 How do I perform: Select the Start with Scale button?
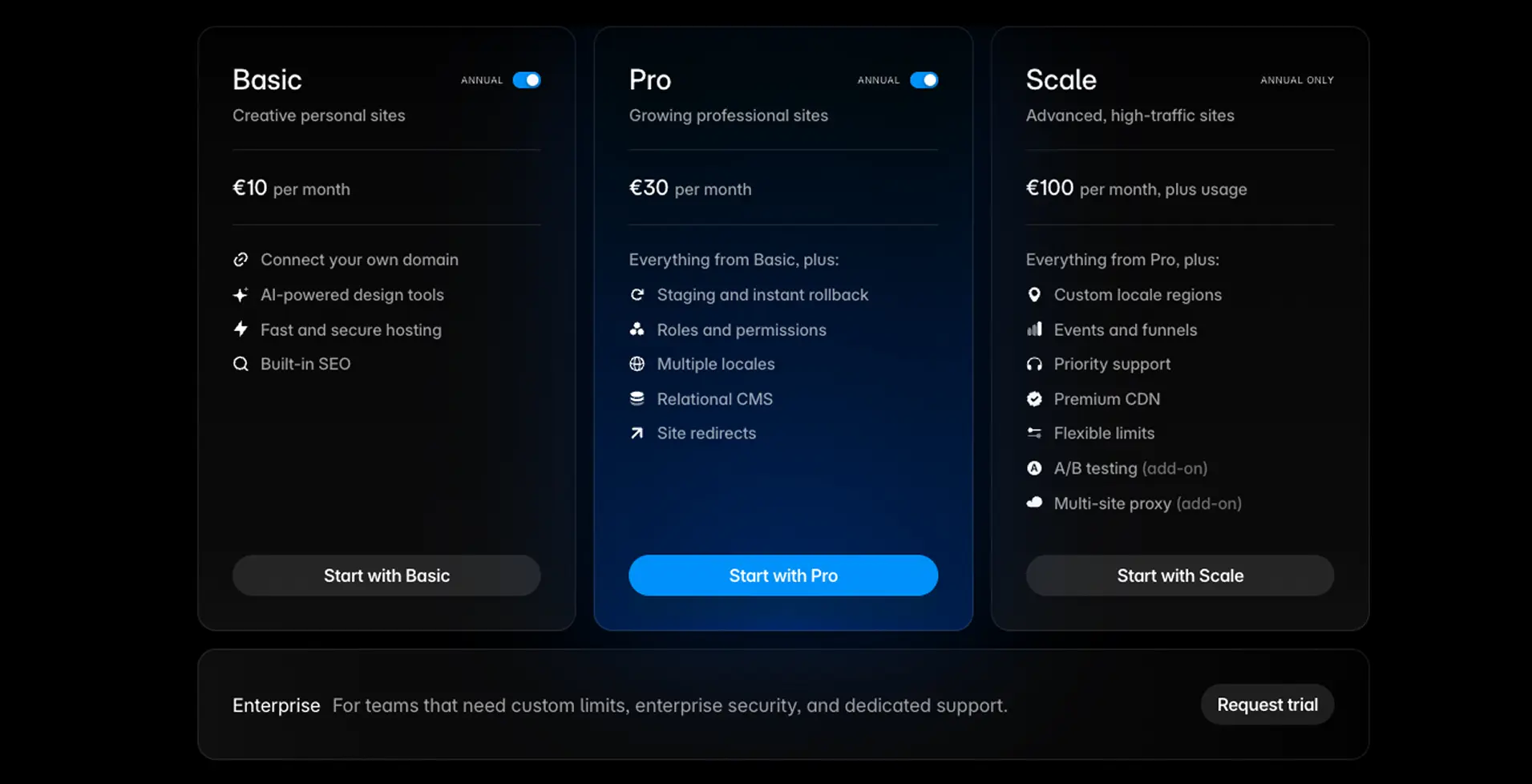coord(1179,575)
